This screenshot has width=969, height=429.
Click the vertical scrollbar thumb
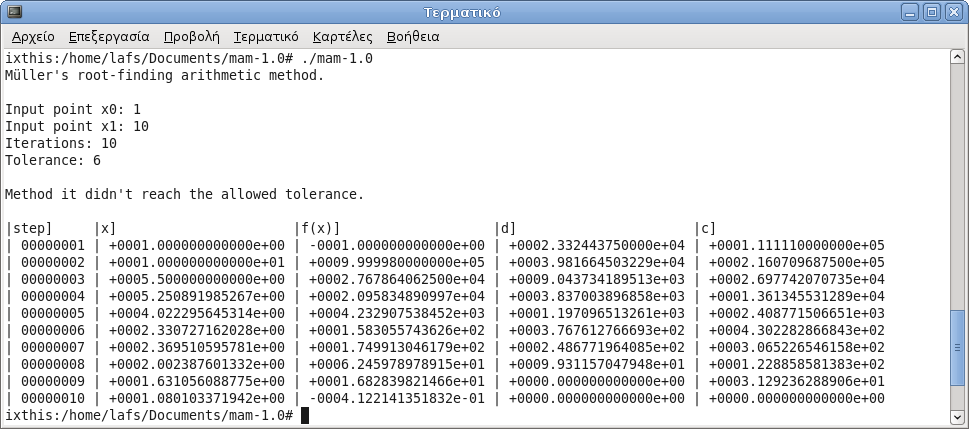point(958,357)
